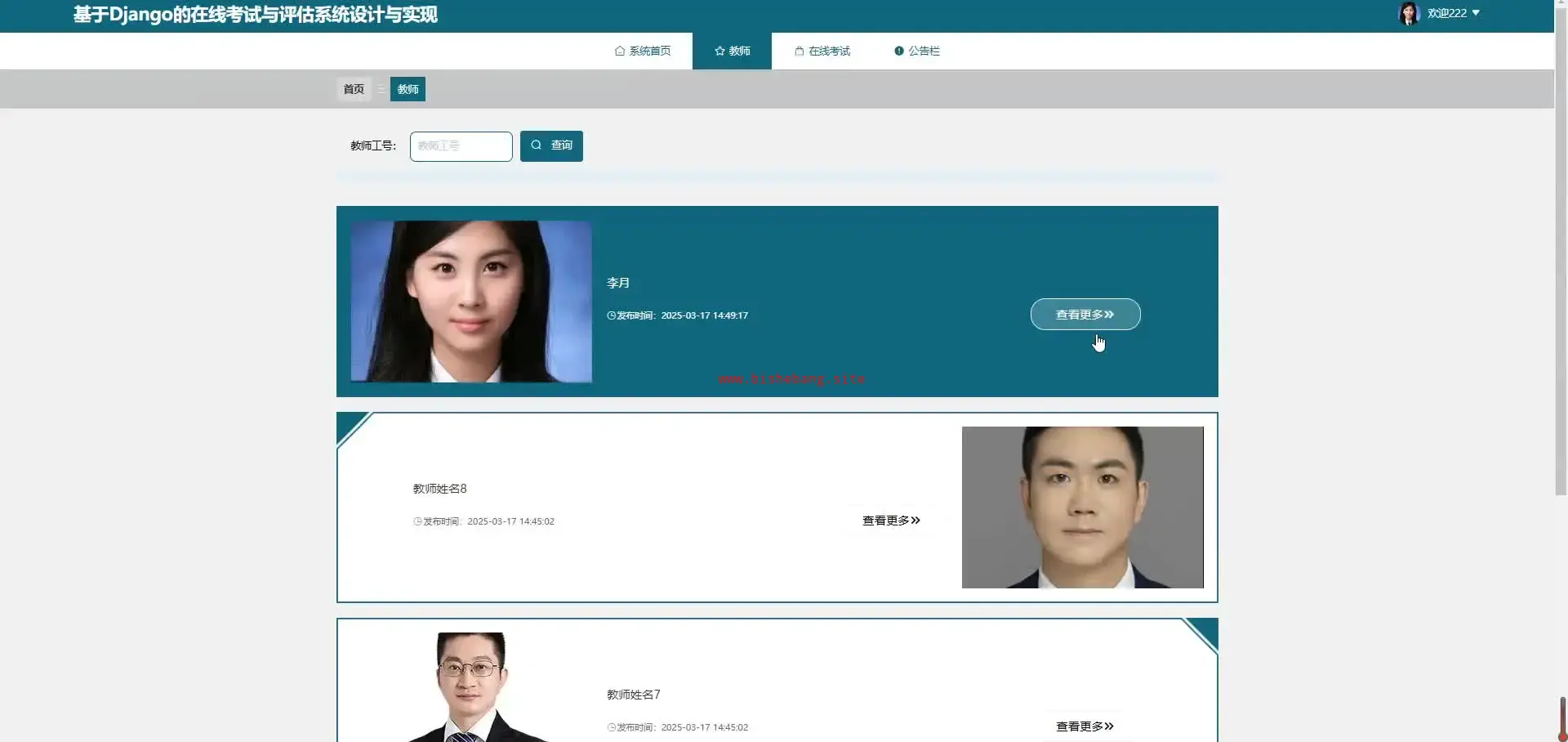Click clock icon on 教师姓名8 card

pyautogui.click(x=417, y=521)
